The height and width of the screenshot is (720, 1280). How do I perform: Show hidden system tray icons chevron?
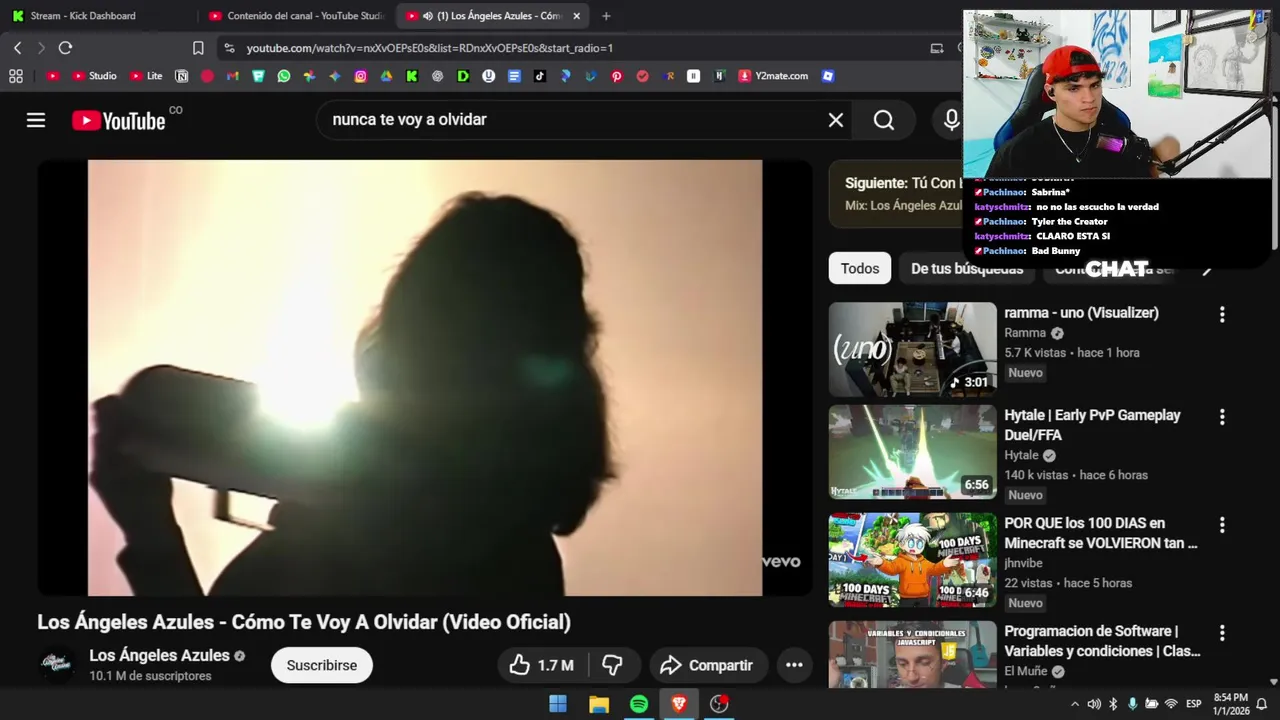1075,704
